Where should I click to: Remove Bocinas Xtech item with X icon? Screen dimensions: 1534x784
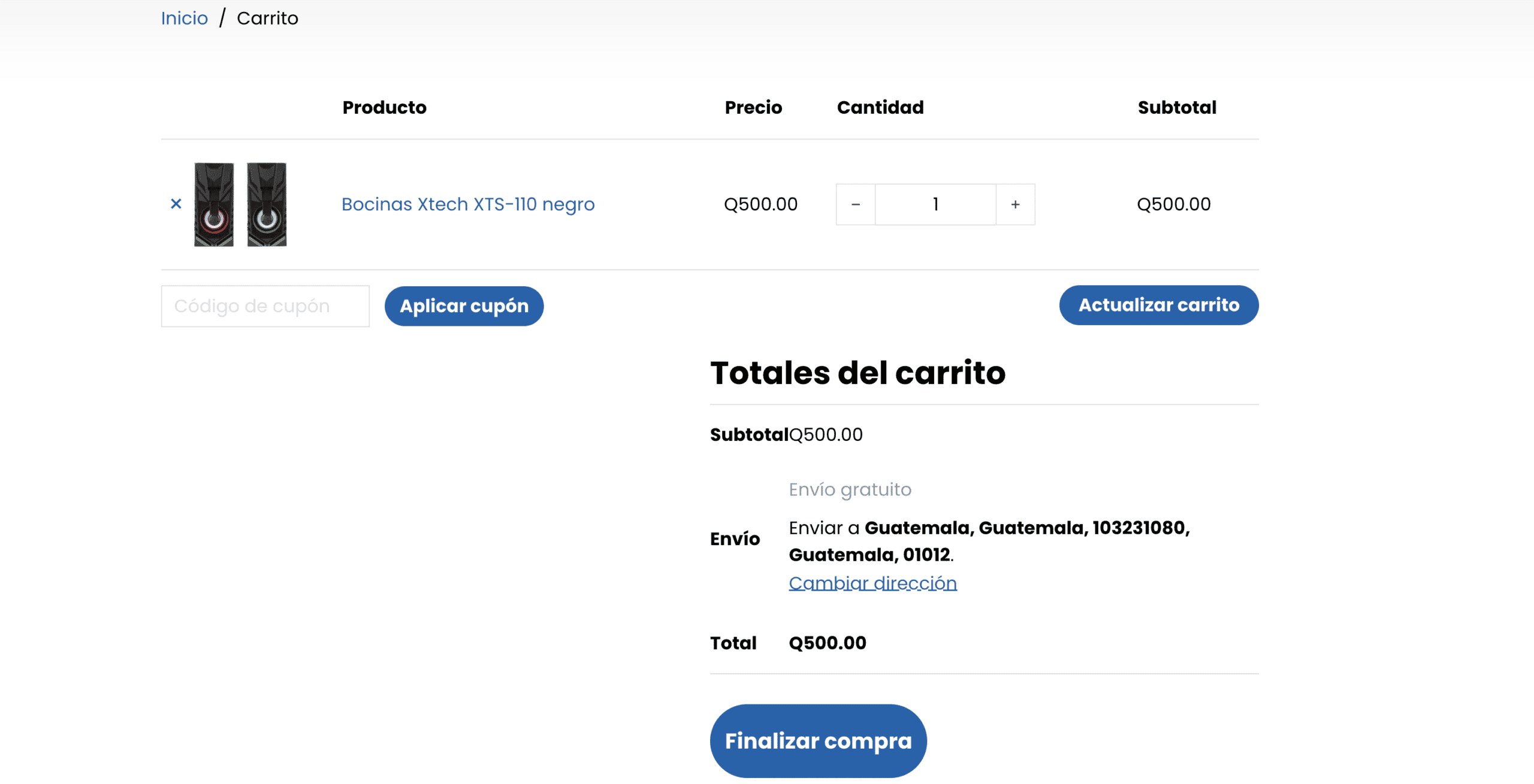tap(176, 204)
